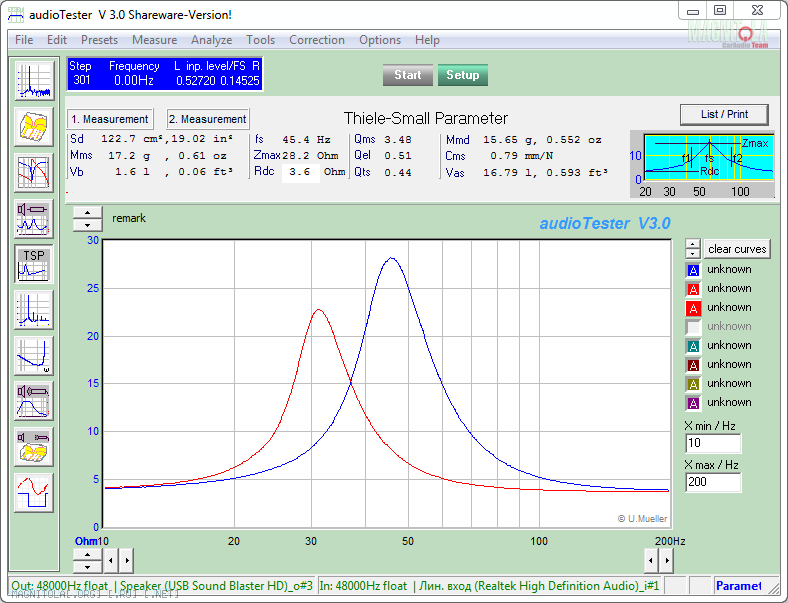The height and width of the screenshot is (603, 788).
Task: Click the Zmax 28.2 Ohm value
Action: click(310, 156)
